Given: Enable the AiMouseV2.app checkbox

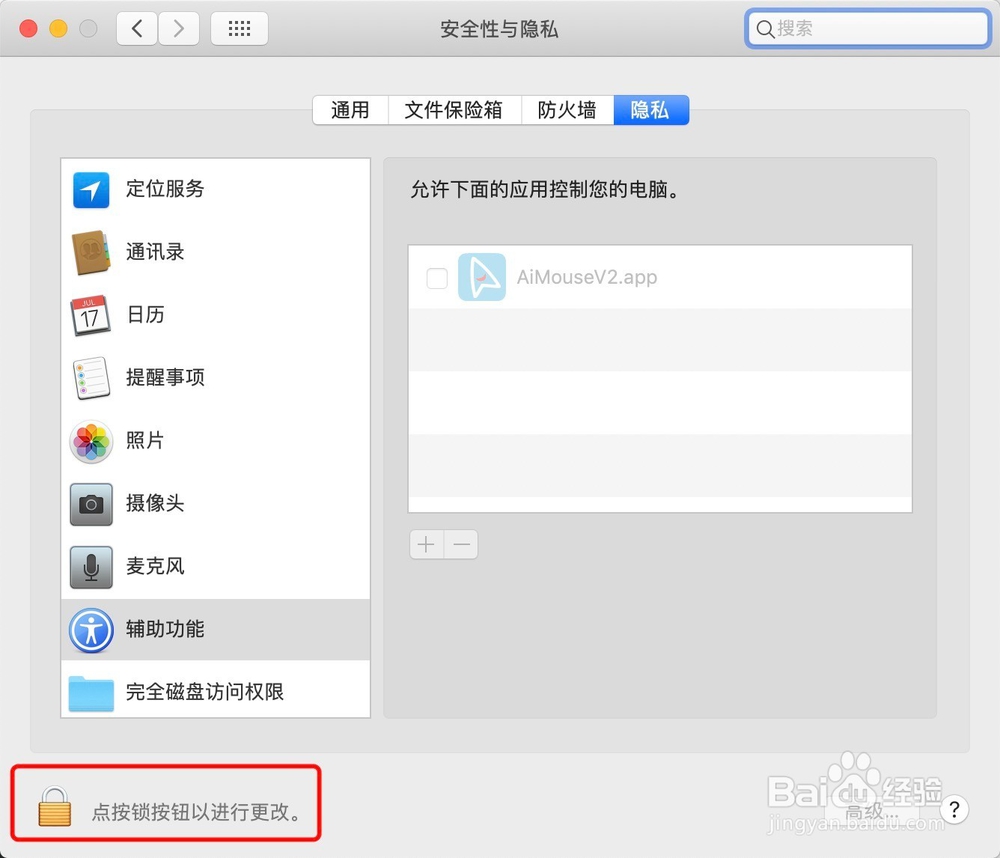Looking at the screenshot, I should (x=437, y=278).
